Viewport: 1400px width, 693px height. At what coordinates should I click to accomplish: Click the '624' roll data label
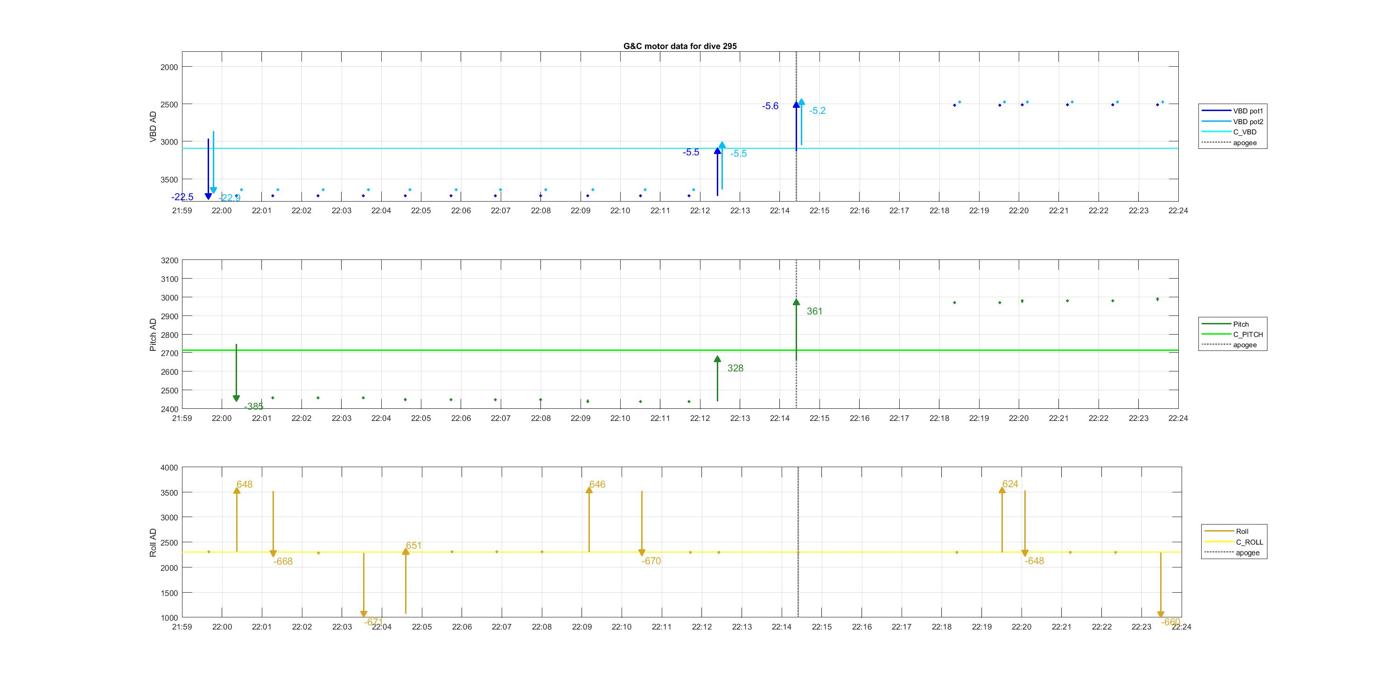[x=1010, y=484]
